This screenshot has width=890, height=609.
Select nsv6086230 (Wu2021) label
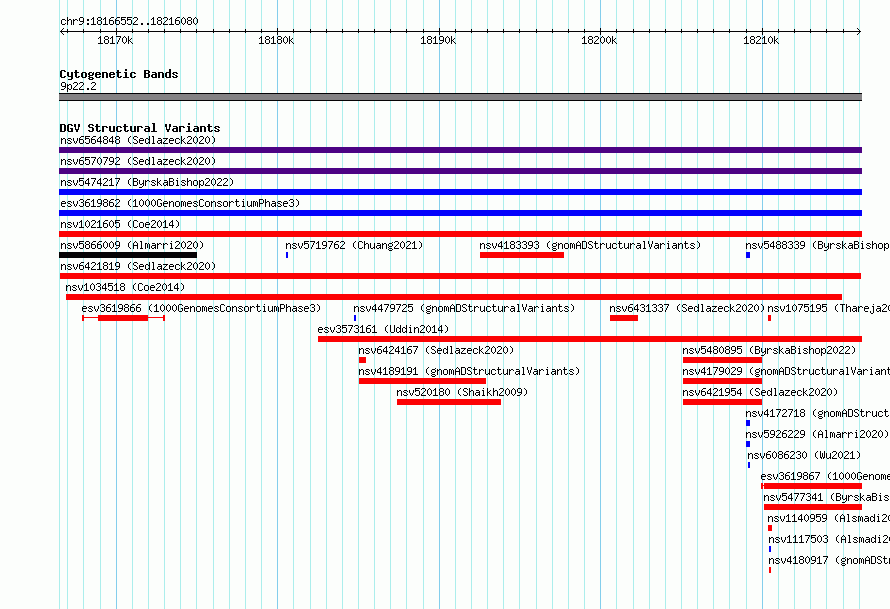coord(804,455)
